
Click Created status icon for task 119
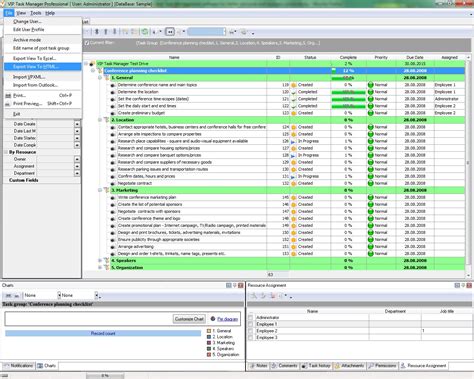(x=294, y=85)
